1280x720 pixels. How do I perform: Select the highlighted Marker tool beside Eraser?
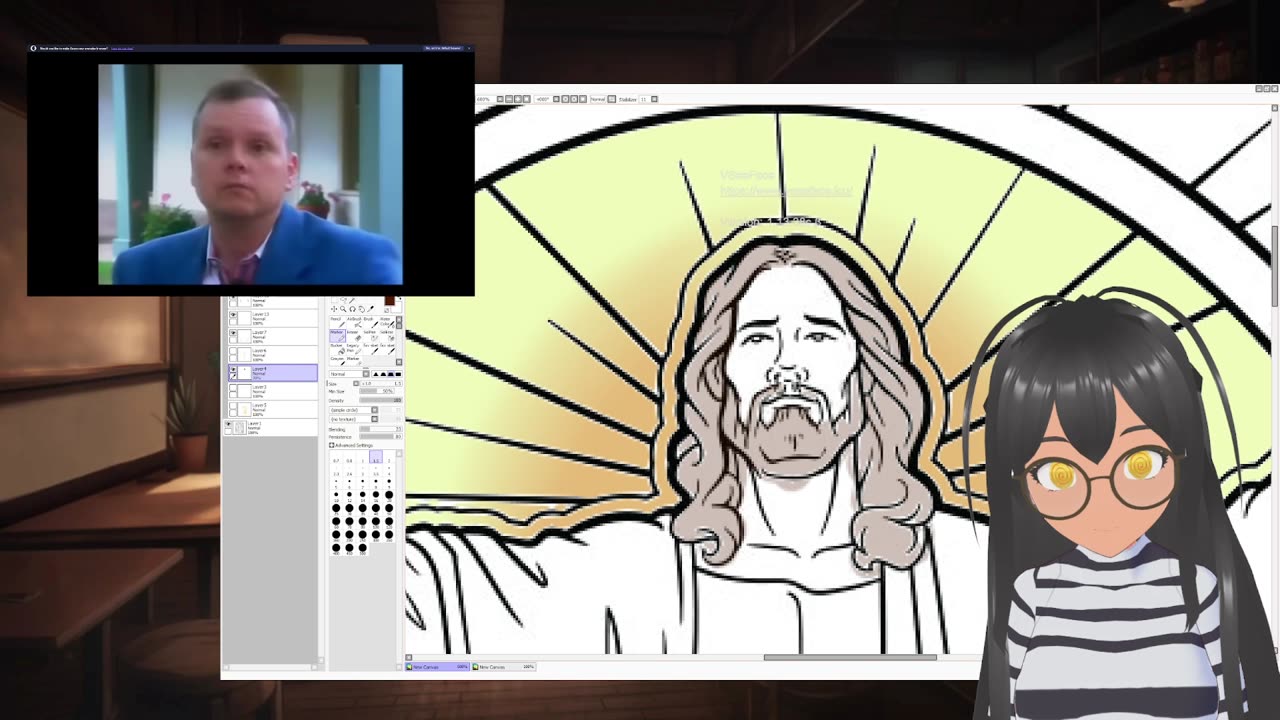pyautogui.click(x=337, y=336)
